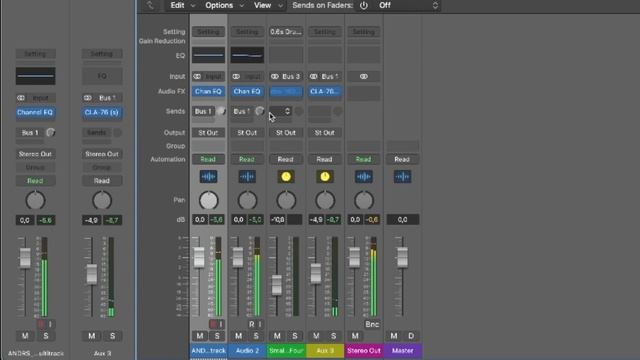Click the stereo format icon on AND...track input
640x360 pixels.
click(x=197, y=76)
